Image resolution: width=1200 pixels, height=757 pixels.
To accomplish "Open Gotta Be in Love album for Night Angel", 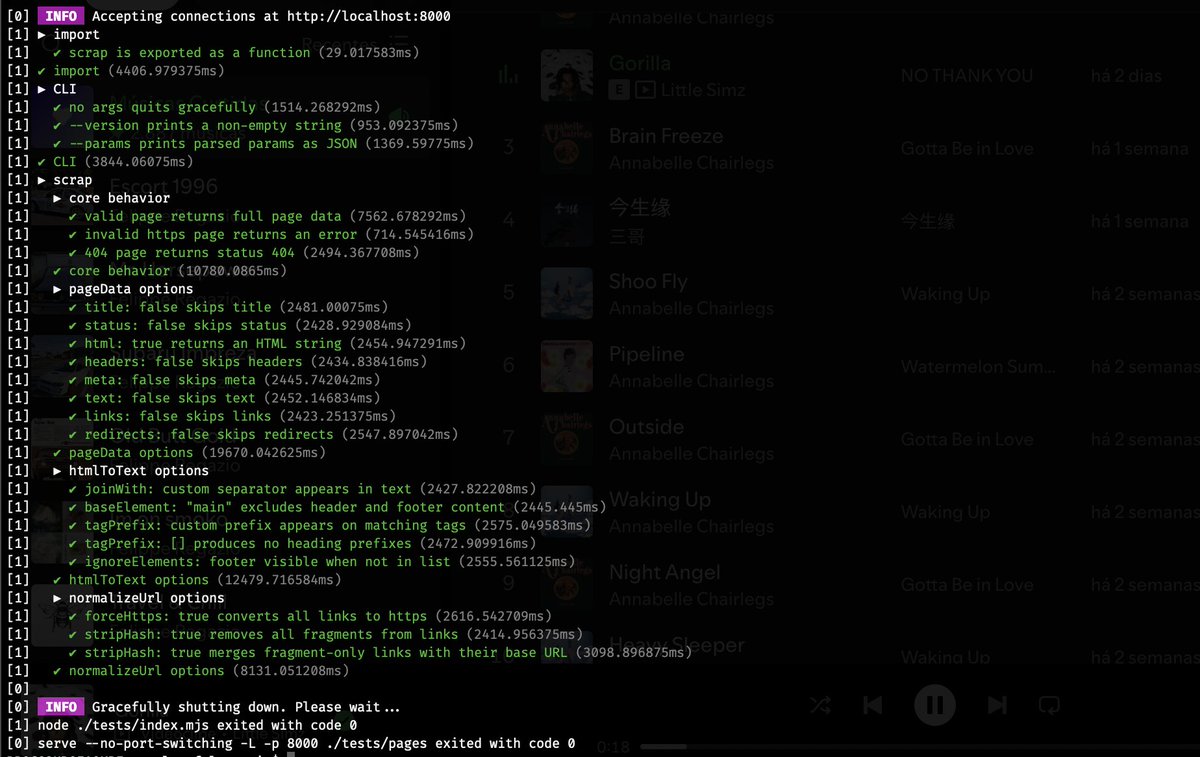I will coord(967,586).
